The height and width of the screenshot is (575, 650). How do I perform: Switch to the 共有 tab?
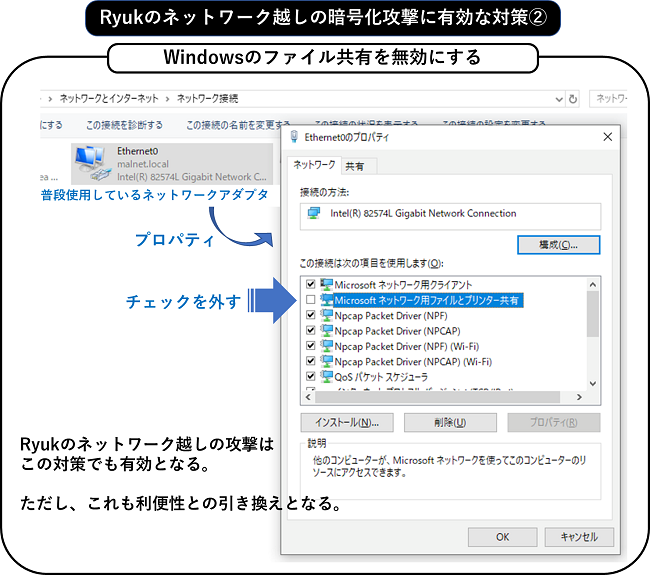[354, 166]
